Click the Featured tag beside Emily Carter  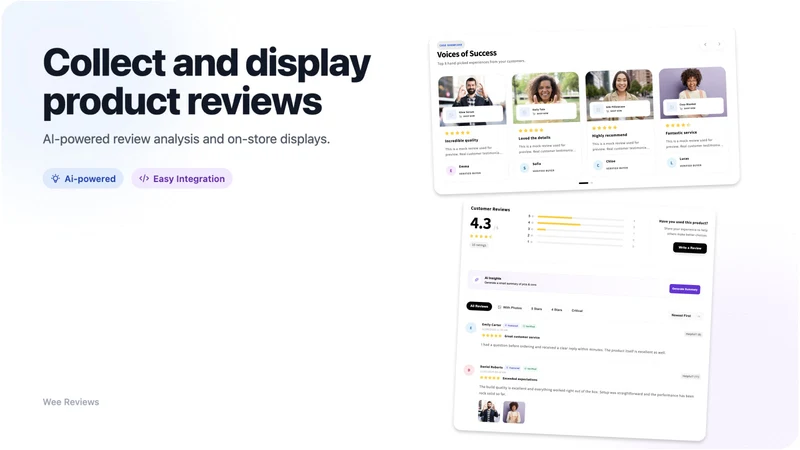tap(512, 326)
